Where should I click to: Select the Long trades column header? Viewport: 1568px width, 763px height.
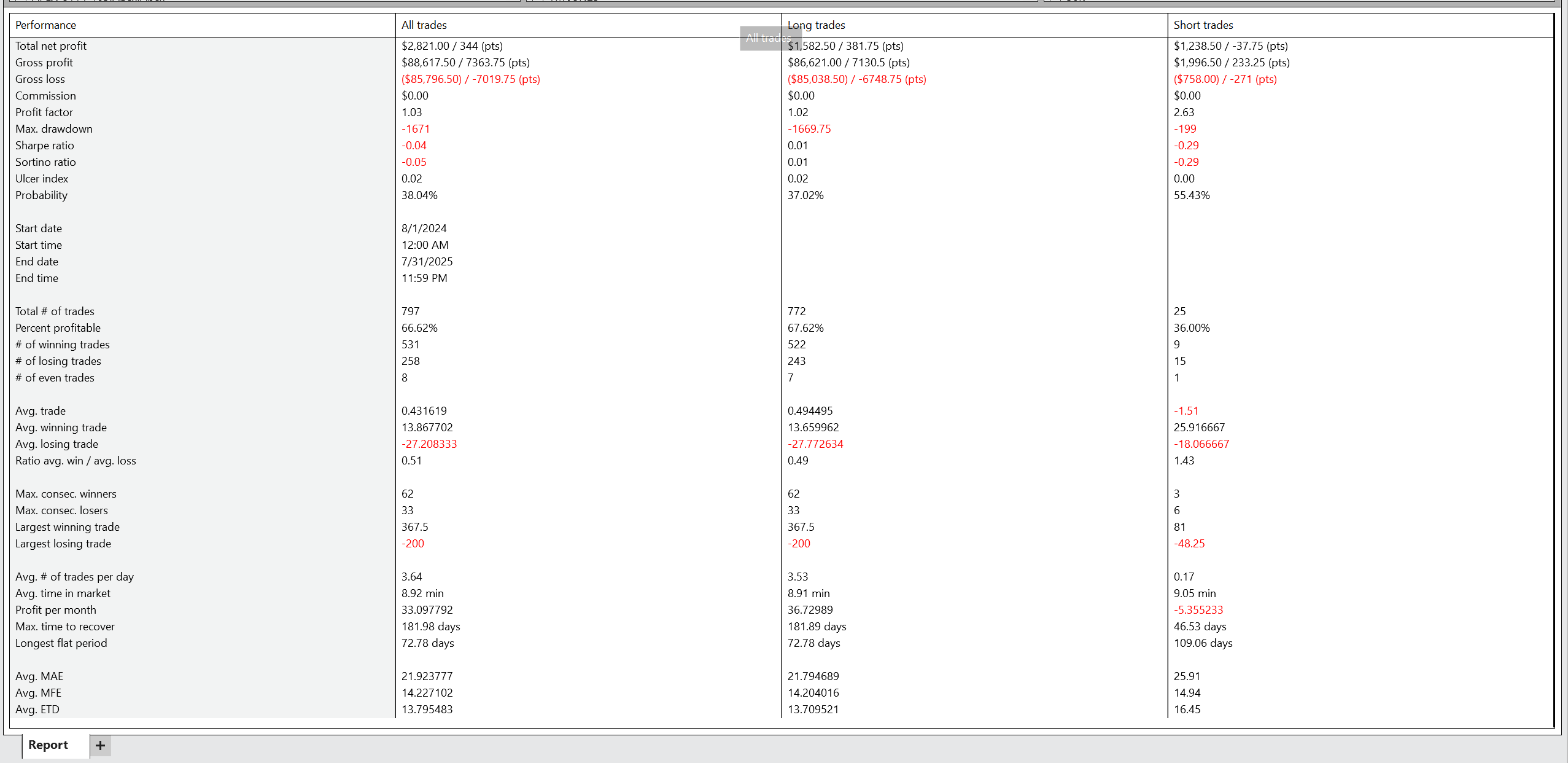click(x=817, y=25)
